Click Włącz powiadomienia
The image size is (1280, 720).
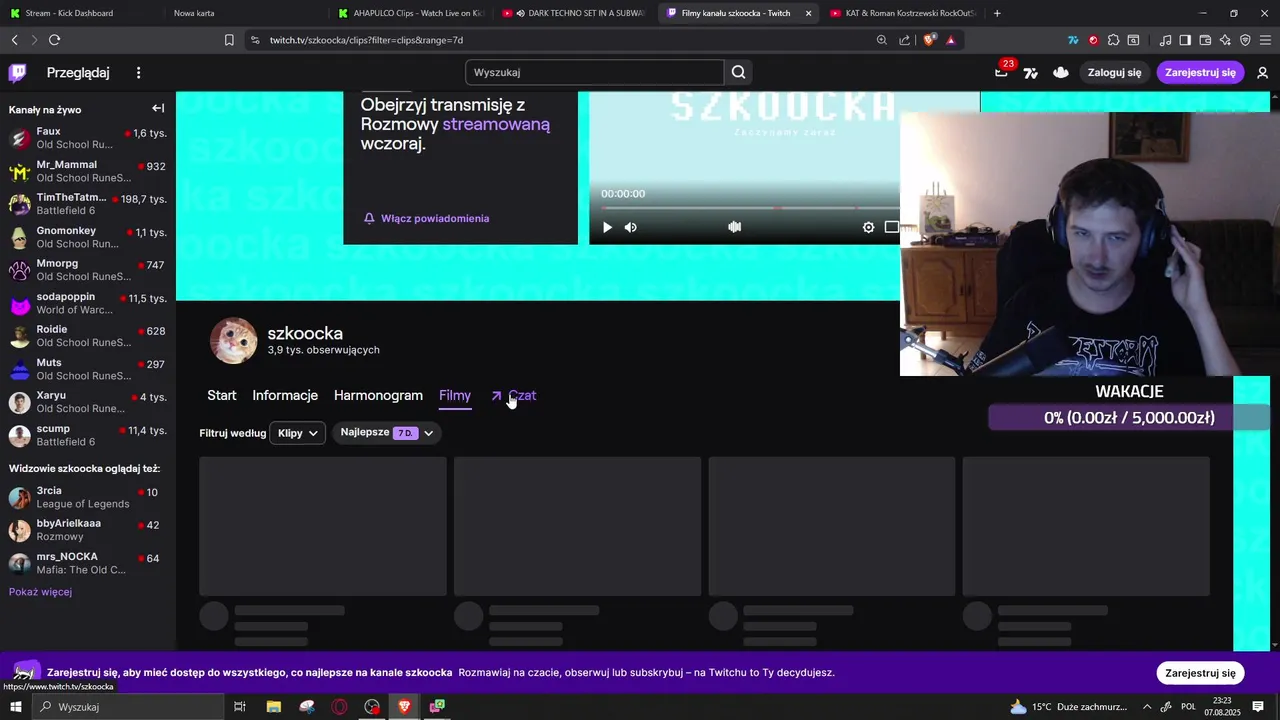427,218
